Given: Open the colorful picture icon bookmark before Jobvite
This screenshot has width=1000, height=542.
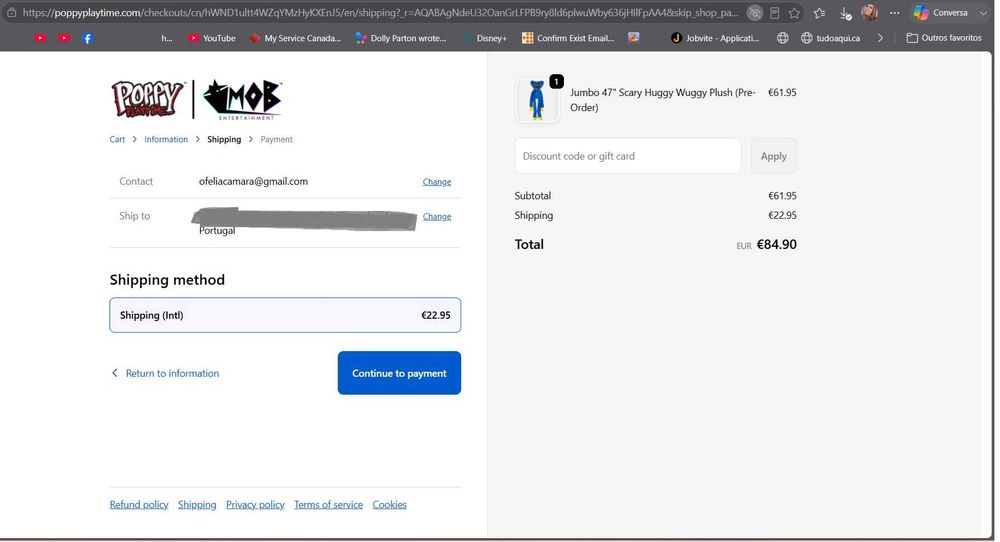Looking at the screenshot, I should pyautogui.click(x=633, y=38).
